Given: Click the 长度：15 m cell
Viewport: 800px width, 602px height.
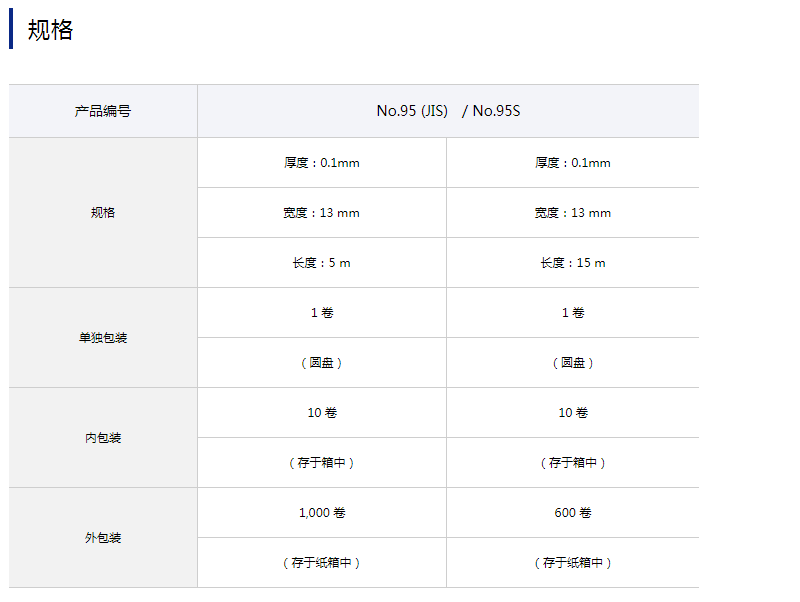Looking at the screenshot, I should click(573, 263).
